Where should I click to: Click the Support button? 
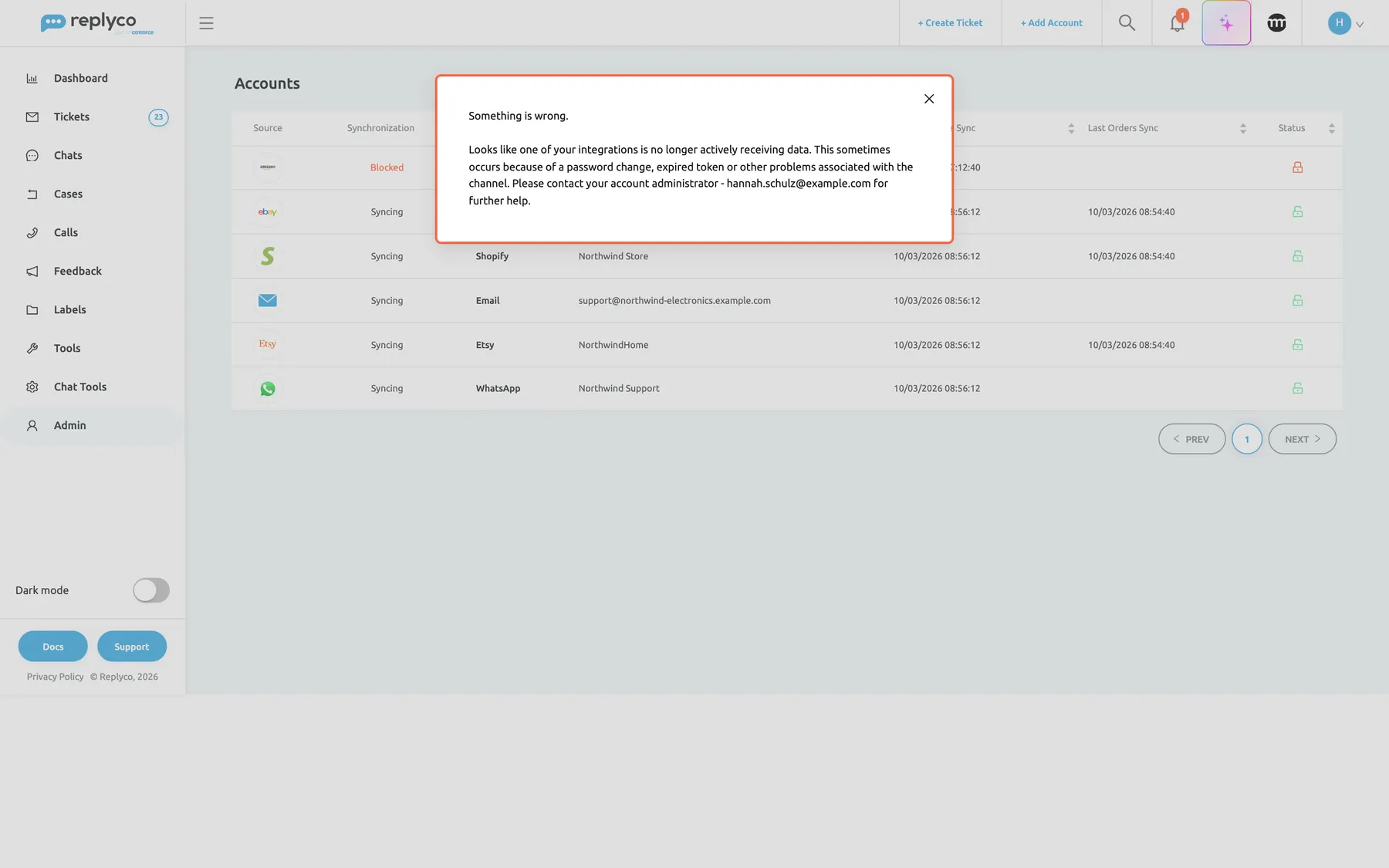[132, 647]
